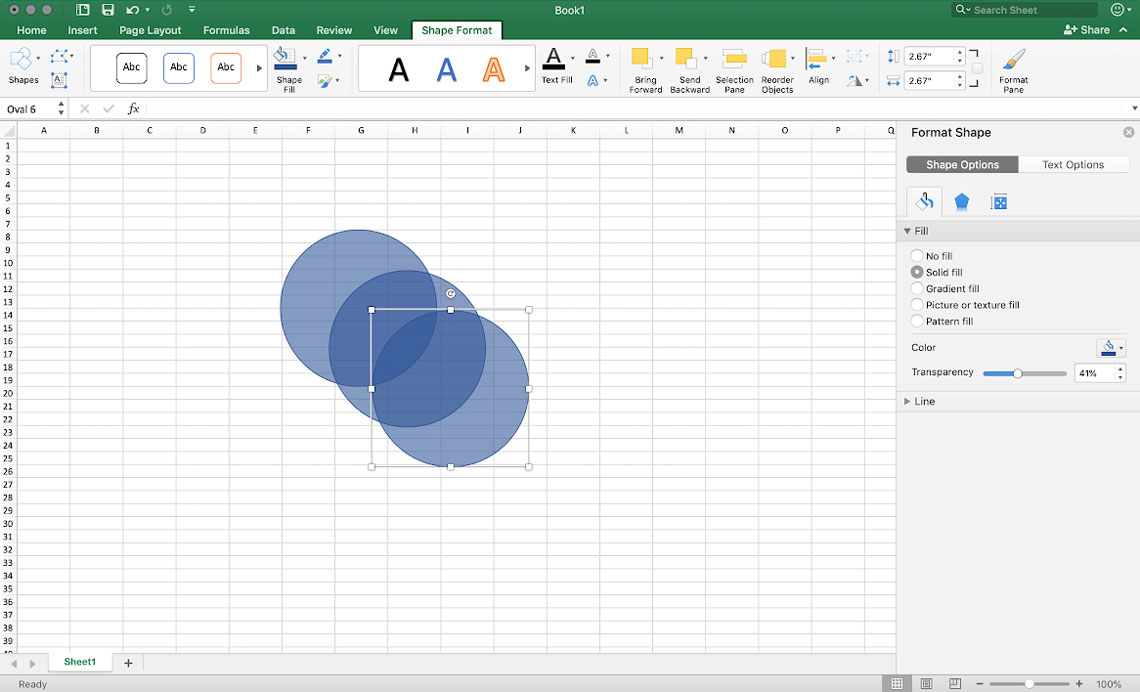This screenshot has height=692, width=1140.
Task: Open the fill Color dropdown
Action: pos(1111,347)
